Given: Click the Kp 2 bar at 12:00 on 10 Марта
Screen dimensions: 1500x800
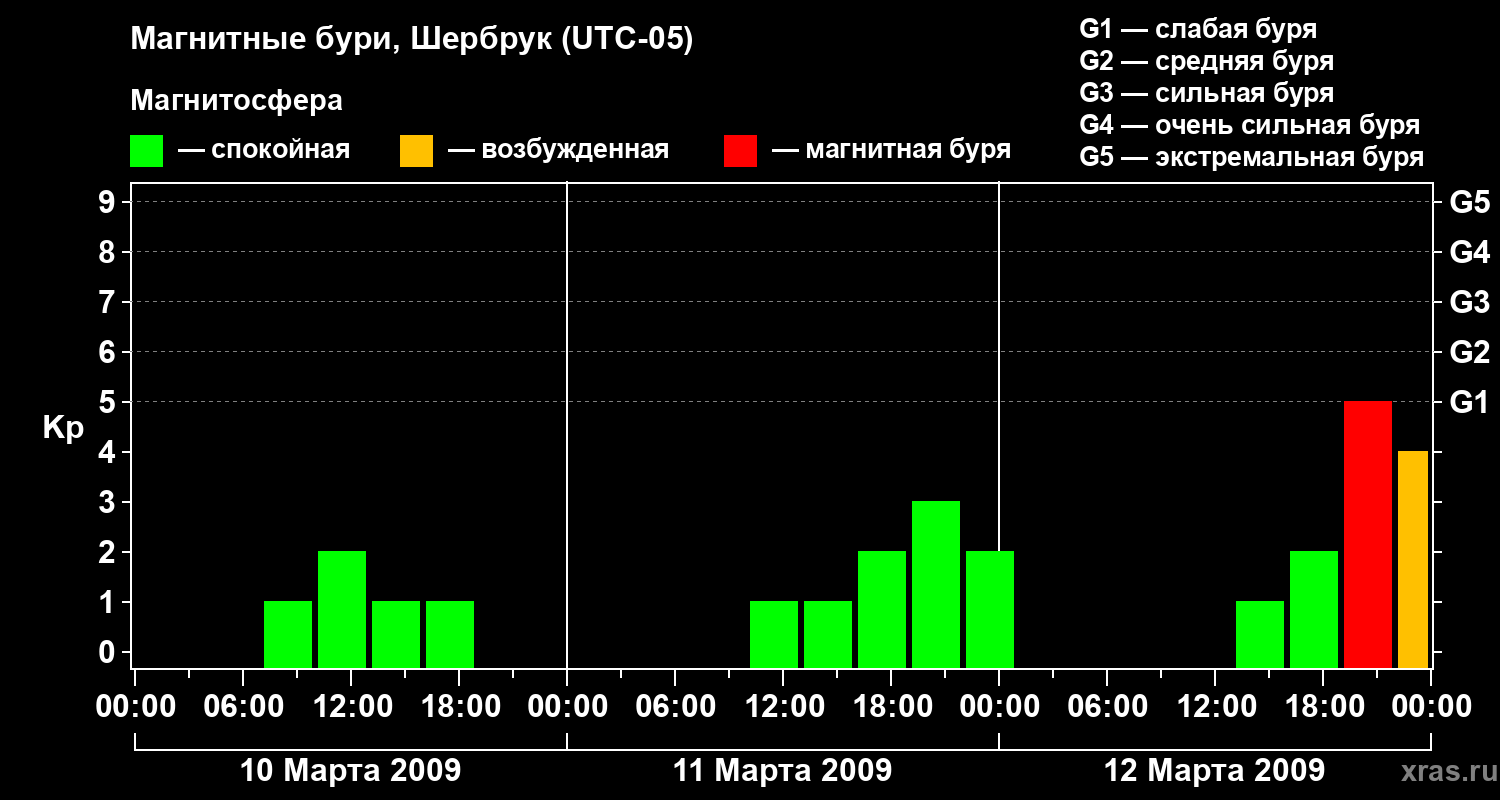Looking at the screenshot, I should pyautogui.click(x=342, y=609).
